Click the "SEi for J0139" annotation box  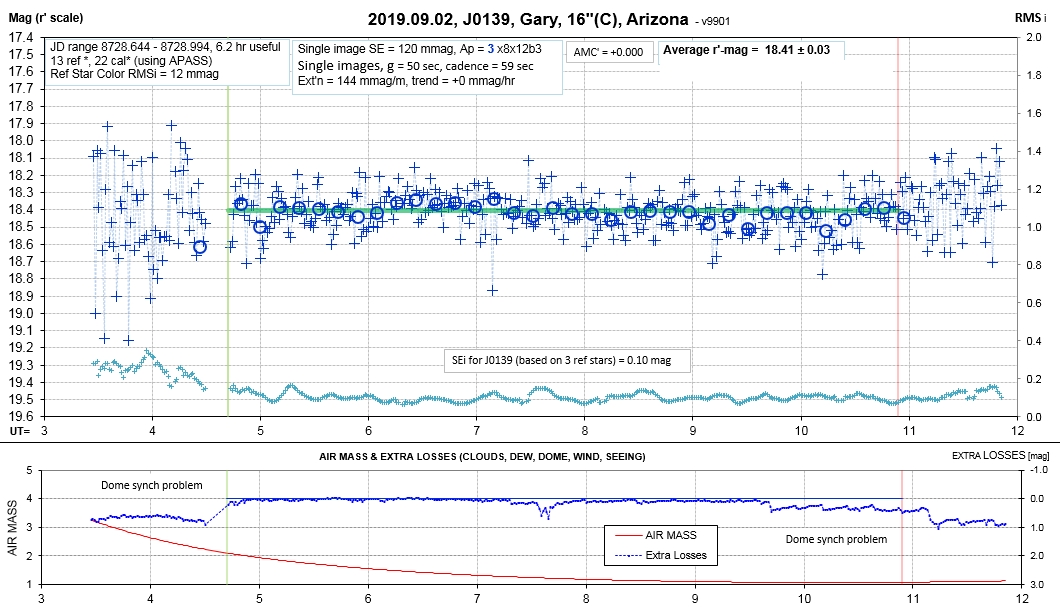567,360
